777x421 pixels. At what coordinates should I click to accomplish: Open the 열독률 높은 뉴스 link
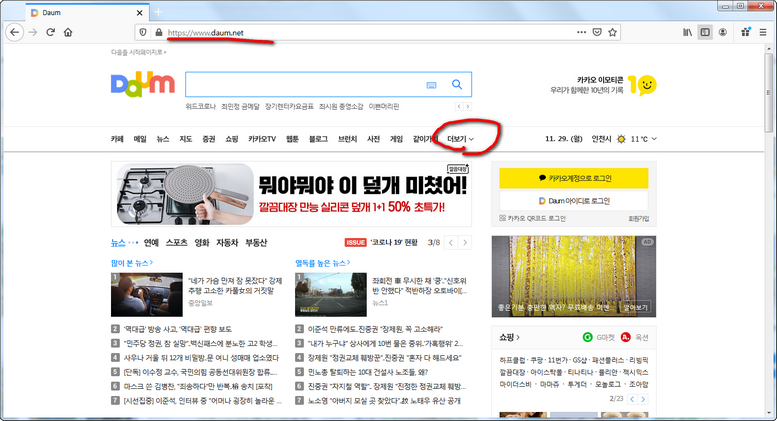(323, 263)
